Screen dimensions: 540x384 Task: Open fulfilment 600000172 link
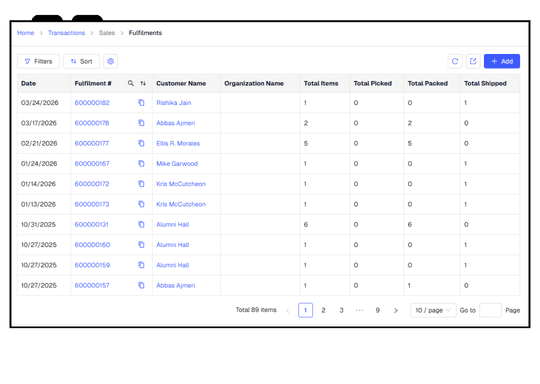(92, 184)
